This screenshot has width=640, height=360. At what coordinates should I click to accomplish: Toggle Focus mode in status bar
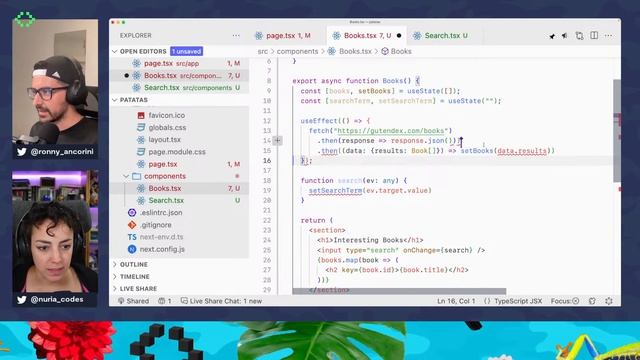click(x=565, y=301)
